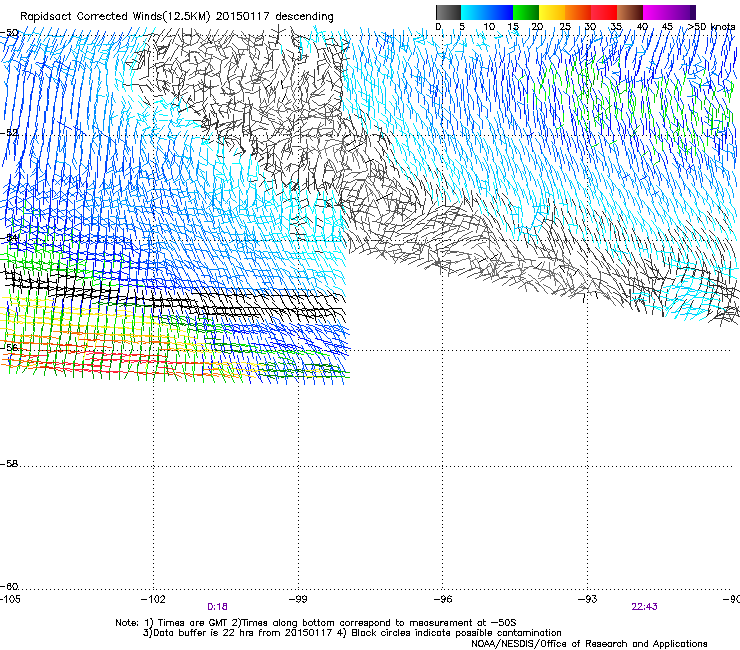Click the blue 10-15 knots legend swatch

pos(500,12)
